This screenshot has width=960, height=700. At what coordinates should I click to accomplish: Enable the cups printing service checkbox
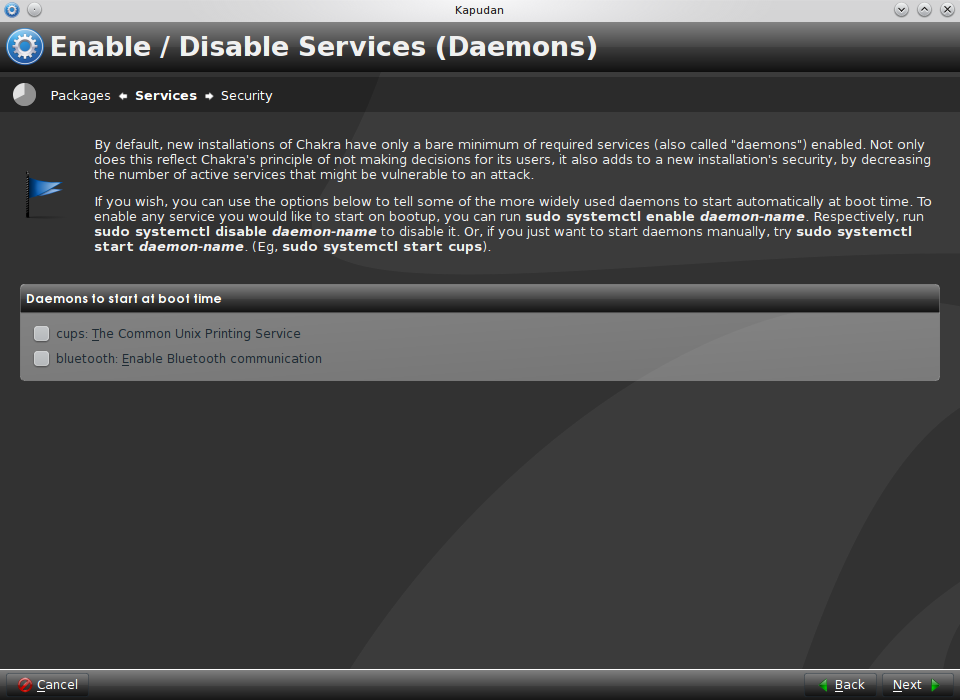(x=42, y=333)
